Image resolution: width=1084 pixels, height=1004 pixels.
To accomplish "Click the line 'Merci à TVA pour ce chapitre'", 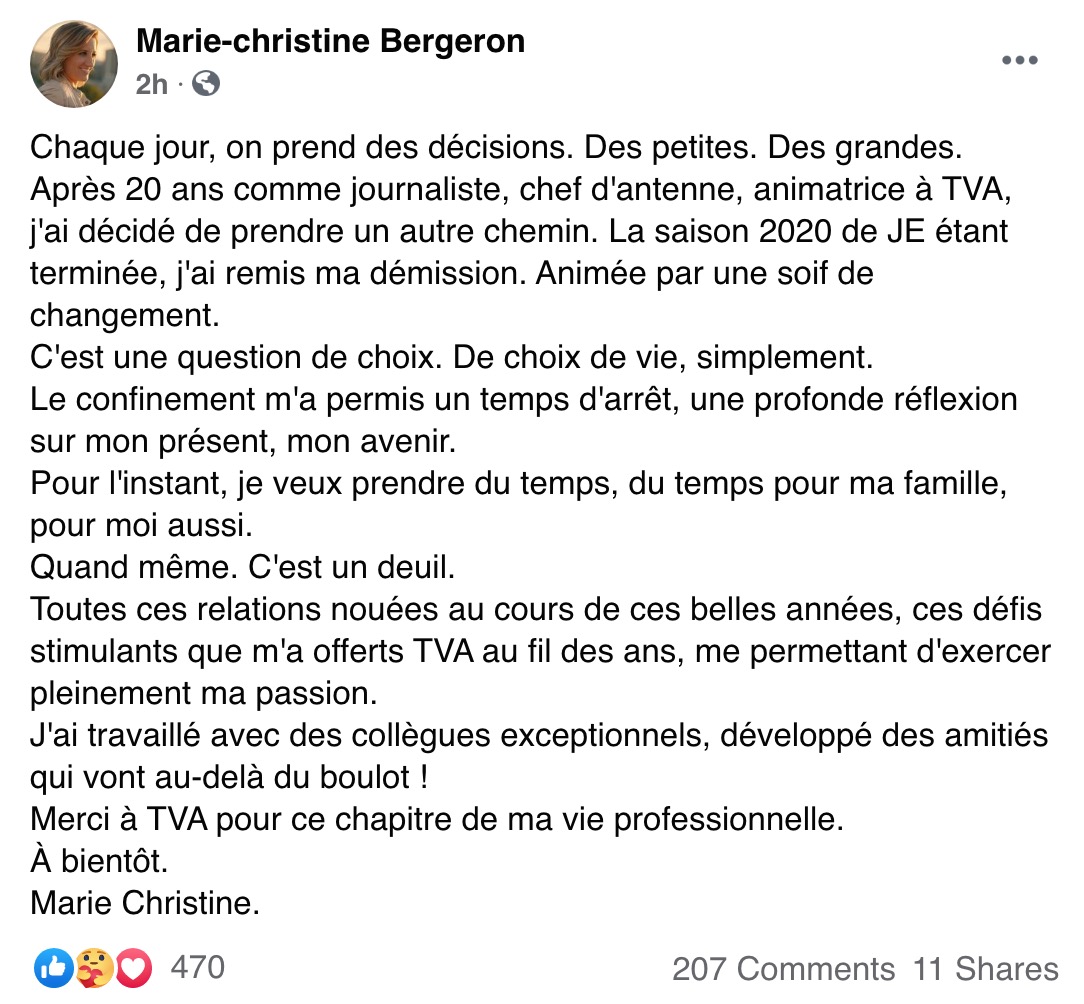I will [437, 819].
